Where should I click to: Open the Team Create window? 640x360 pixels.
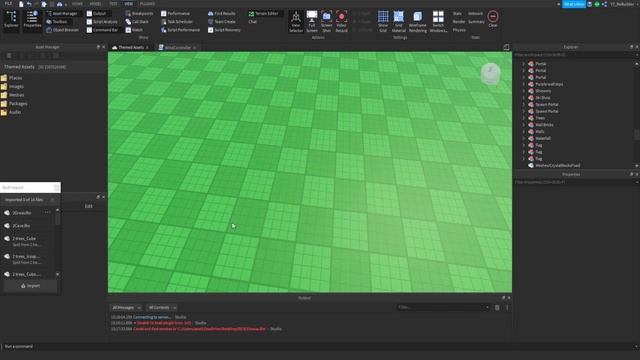(222, 22)
